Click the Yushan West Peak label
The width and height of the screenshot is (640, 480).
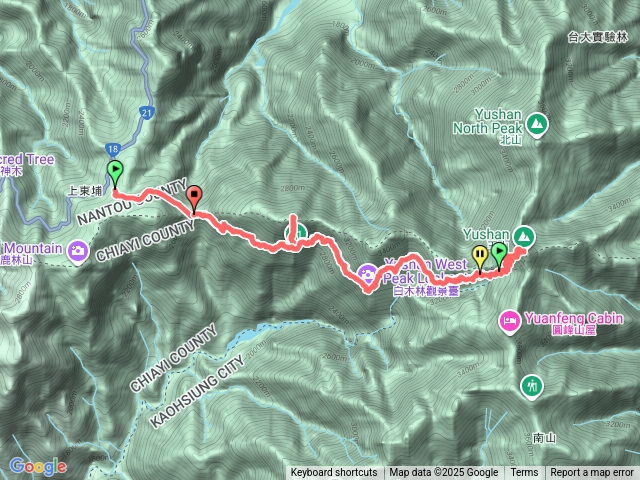[x=425, y=271]
